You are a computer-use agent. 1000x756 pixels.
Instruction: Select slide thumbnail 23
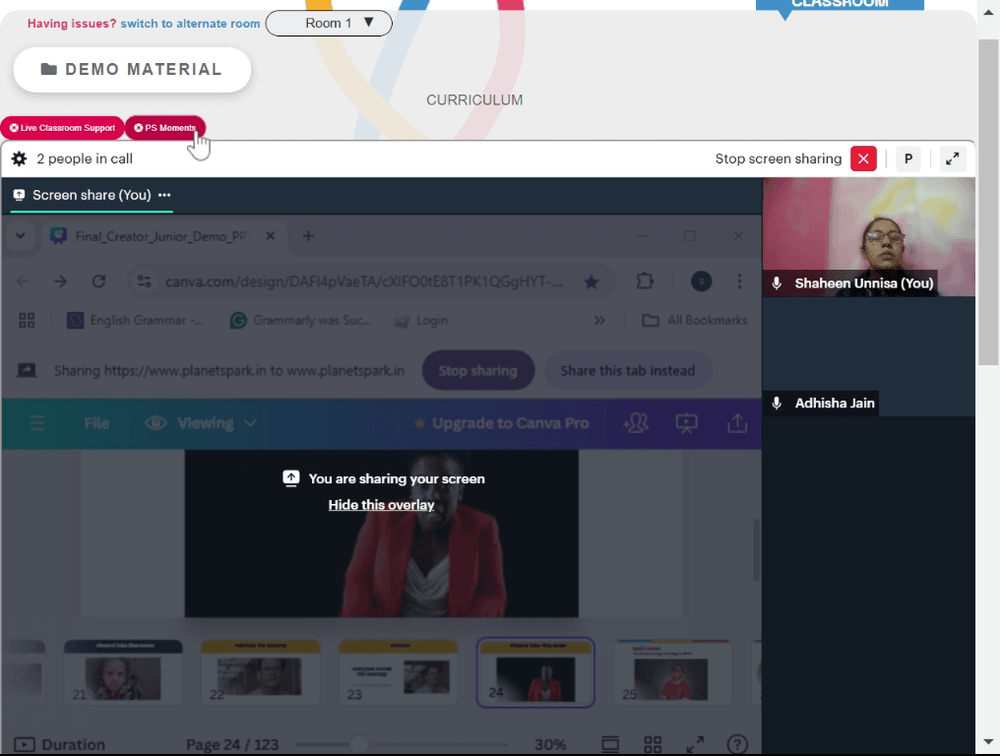tap(399, 672)
